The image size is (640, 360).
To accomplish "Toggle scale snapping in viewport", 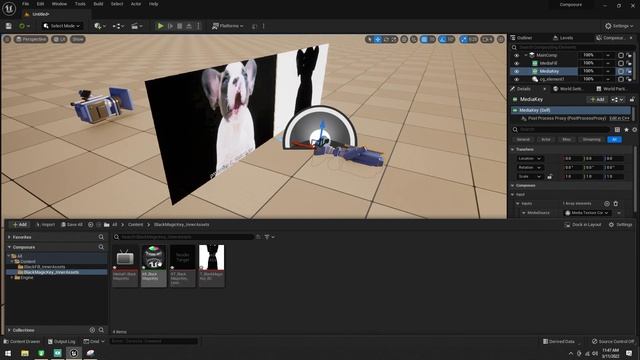I will [463, 39].
